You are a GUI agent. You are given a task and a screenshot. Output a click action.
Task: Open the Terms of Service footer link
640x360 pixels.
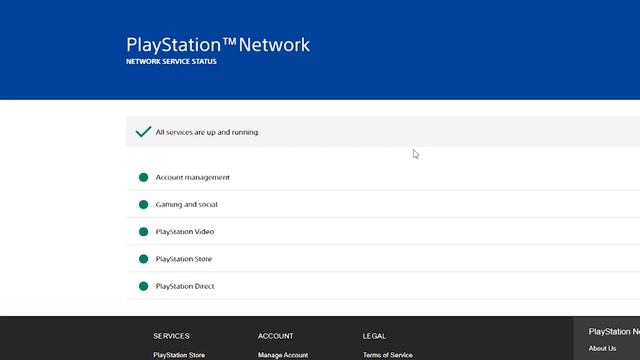[388, 355]
